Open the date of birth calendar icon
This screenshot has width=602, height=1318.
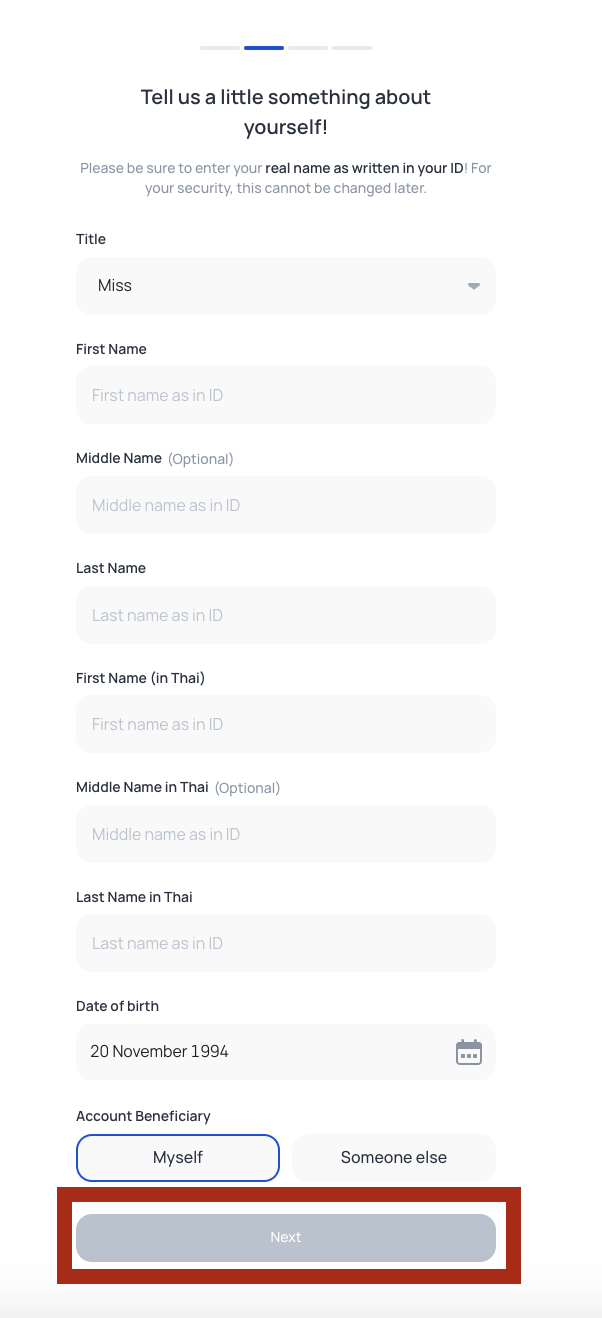(469, 1052)
